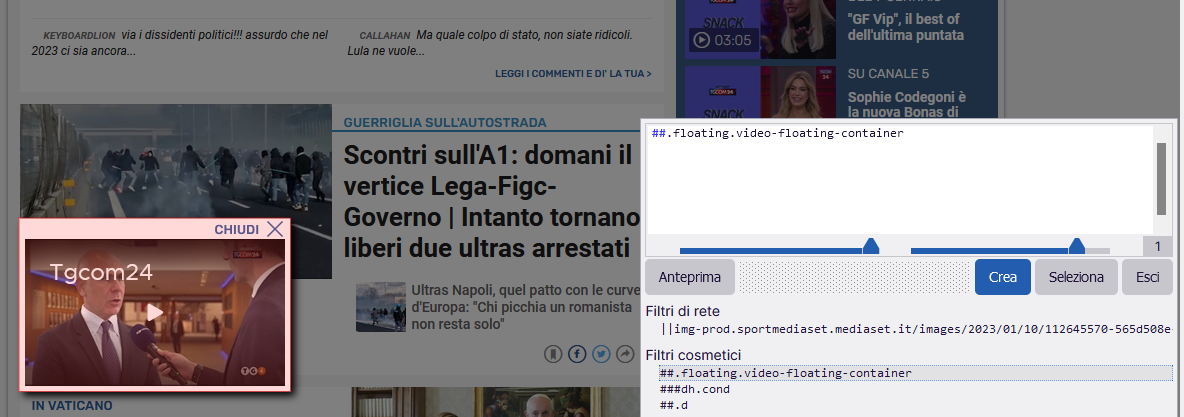1184x417 pixels.
Task: Click the A1 highway clashes photo
Action: click(x=176, y=161)
